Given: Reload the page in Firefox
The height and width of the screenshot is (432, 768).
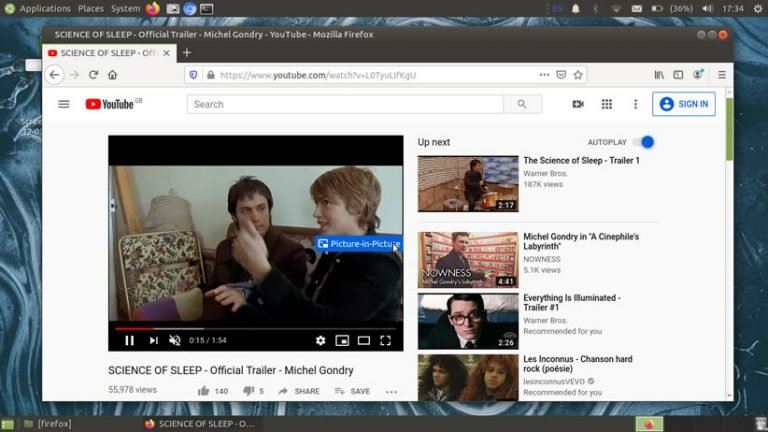Looking at the screenshot, I should (93, 75).
